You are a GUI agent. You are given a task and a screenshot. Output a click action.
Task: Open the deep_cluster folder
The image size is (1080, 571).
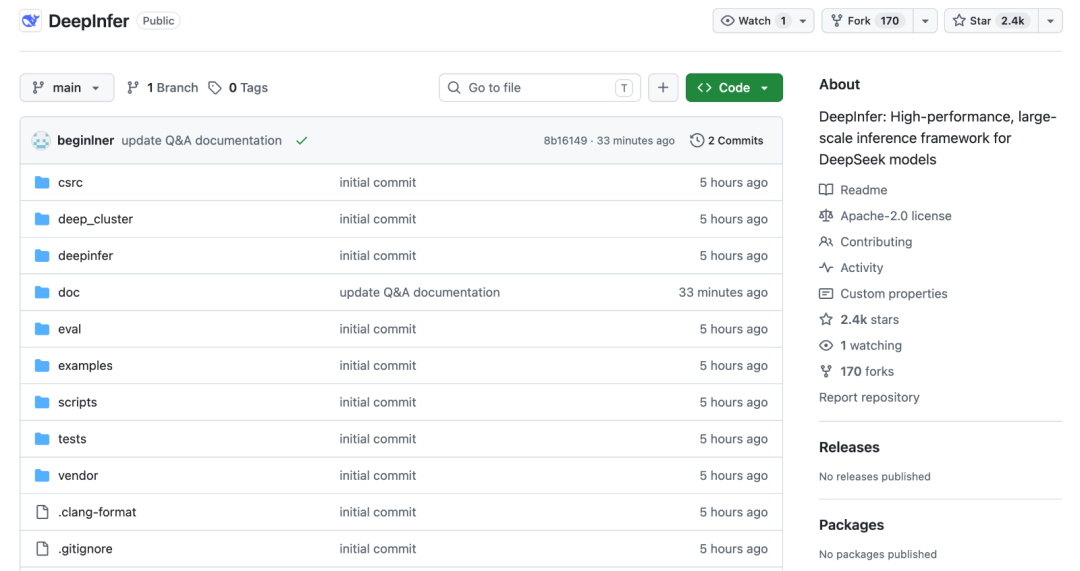pos(95,219)
